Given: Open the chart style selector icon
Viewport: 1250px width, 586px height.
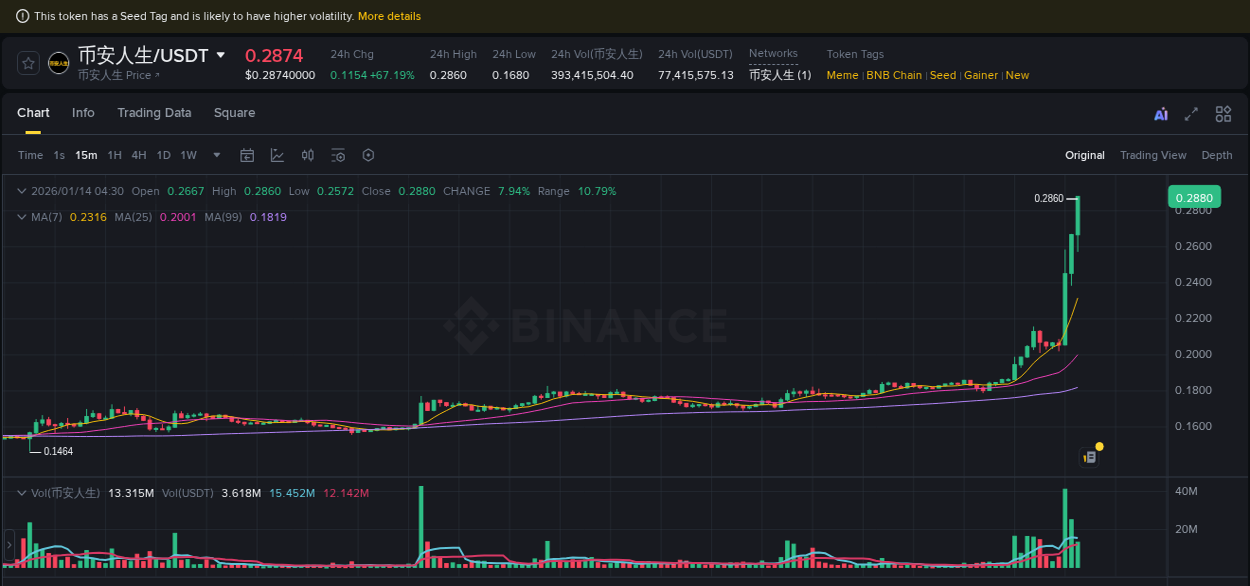Looking at the screenshot, I should point(277,155).
